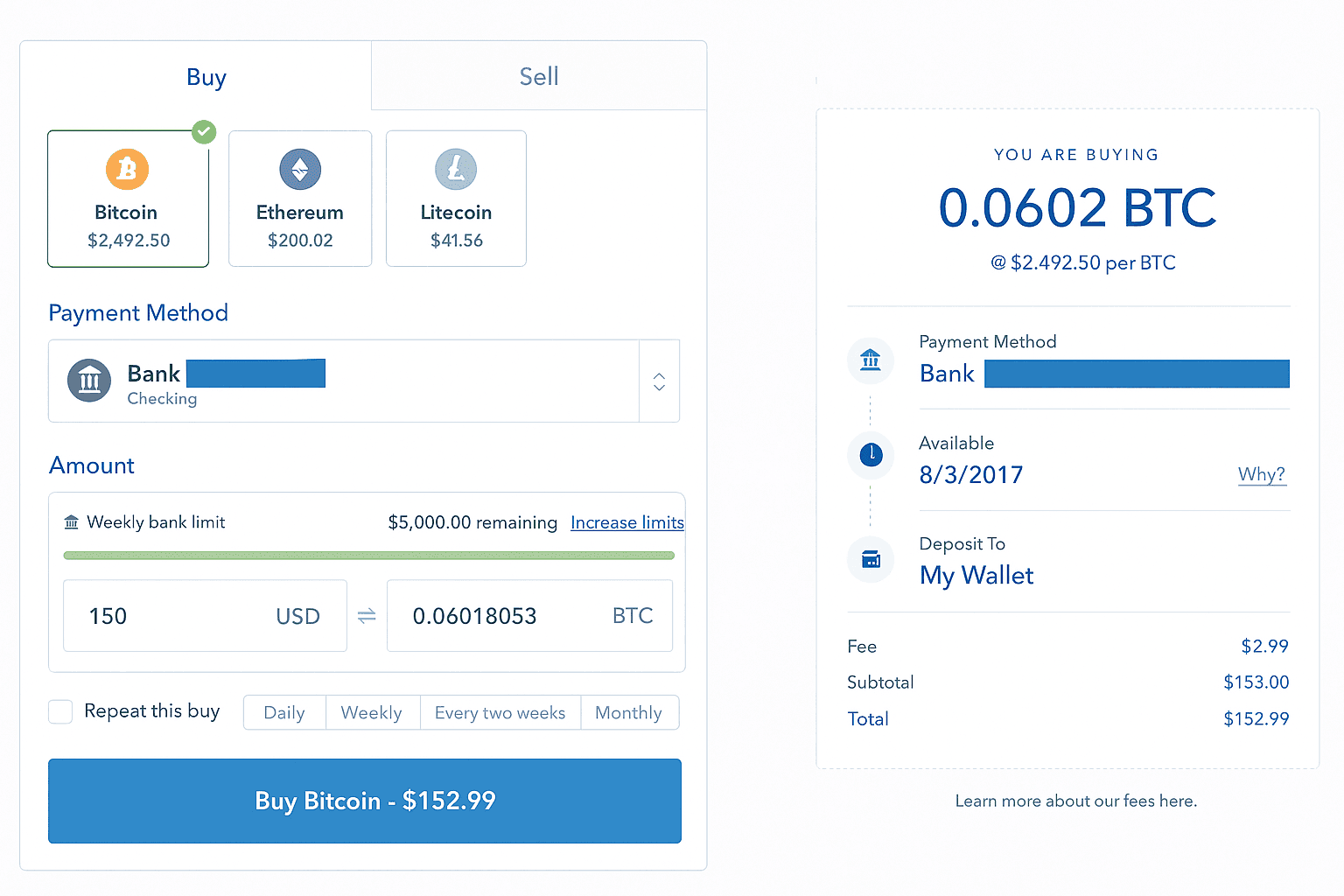Choose the Ethereum coin icon

point(300,169)
